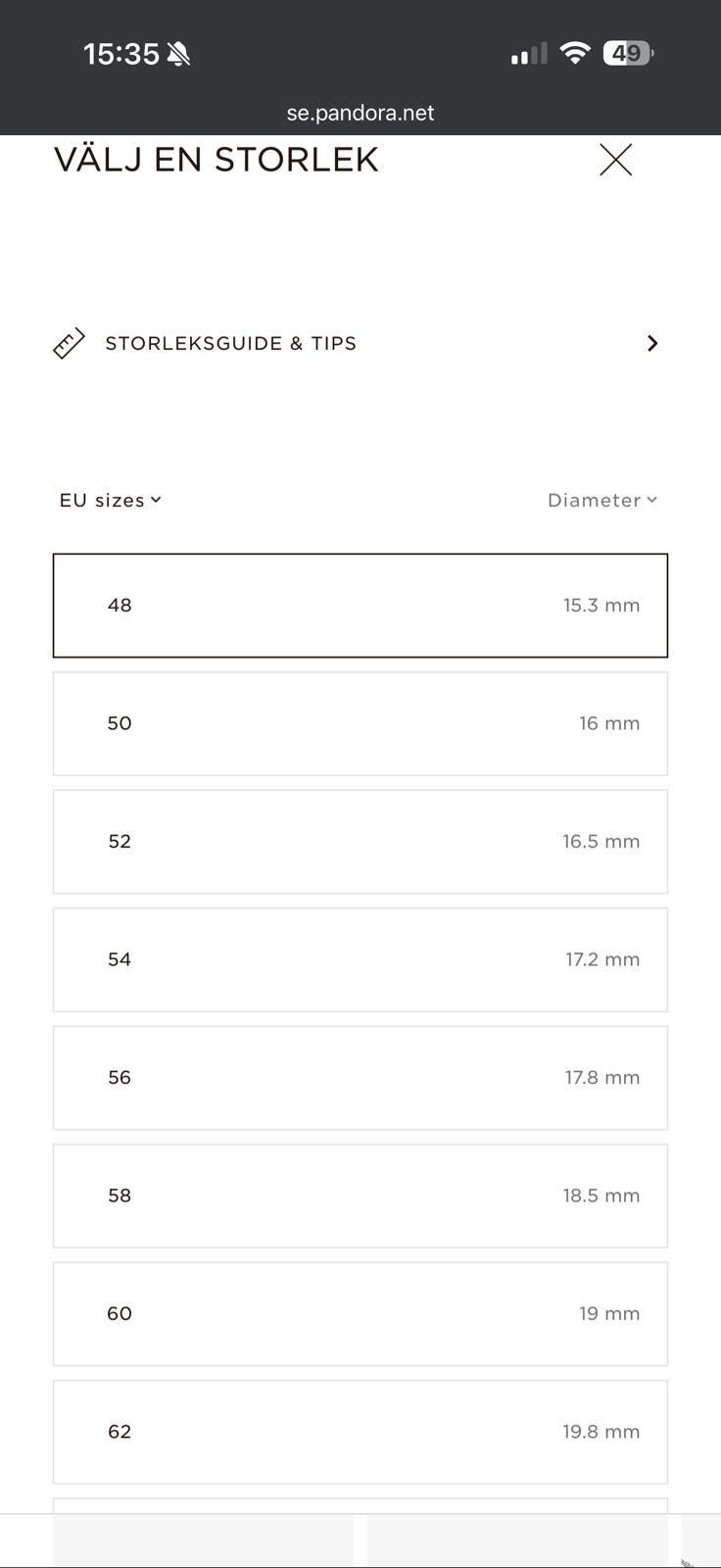Tap the se.pandora.net address bar
The width and height of the screenshot is (721, 1568).
point(360,113)
